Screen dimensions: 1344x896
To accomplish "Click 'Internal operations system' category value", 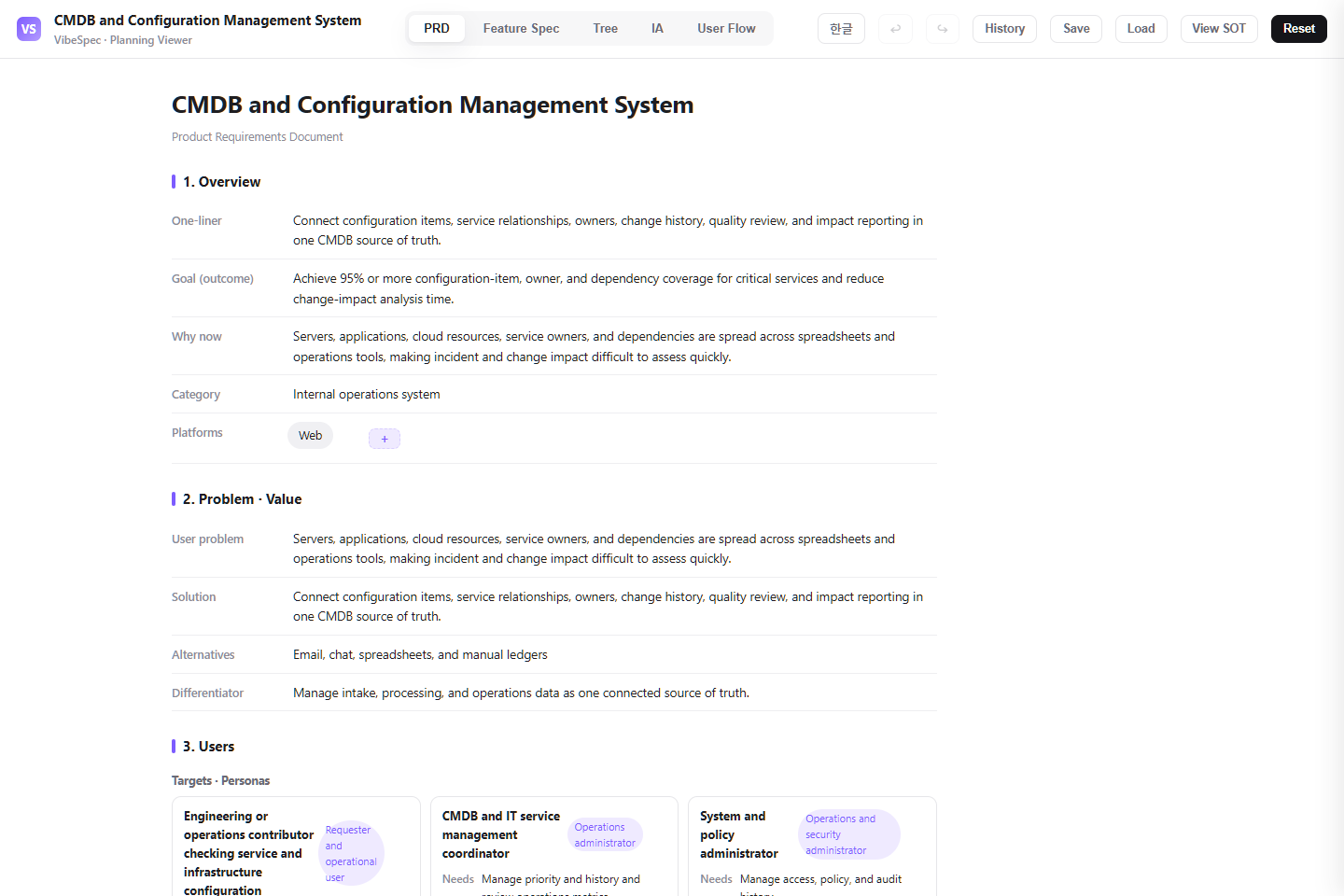I will pos(367,395).
